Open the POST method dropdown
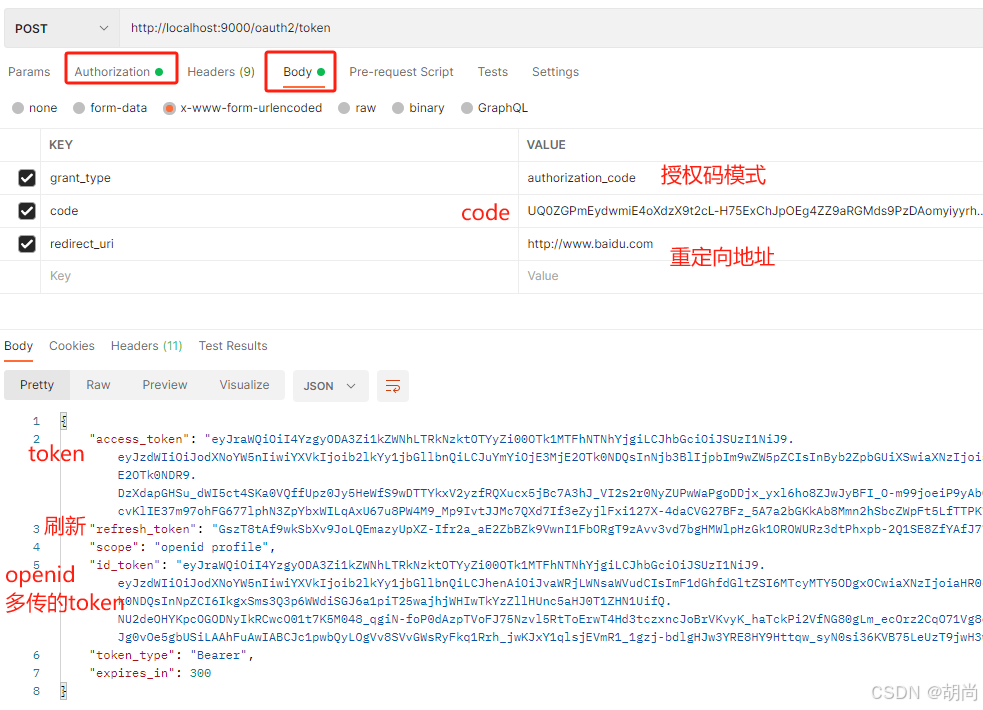 pyautogui.click(x=62, y=28)
